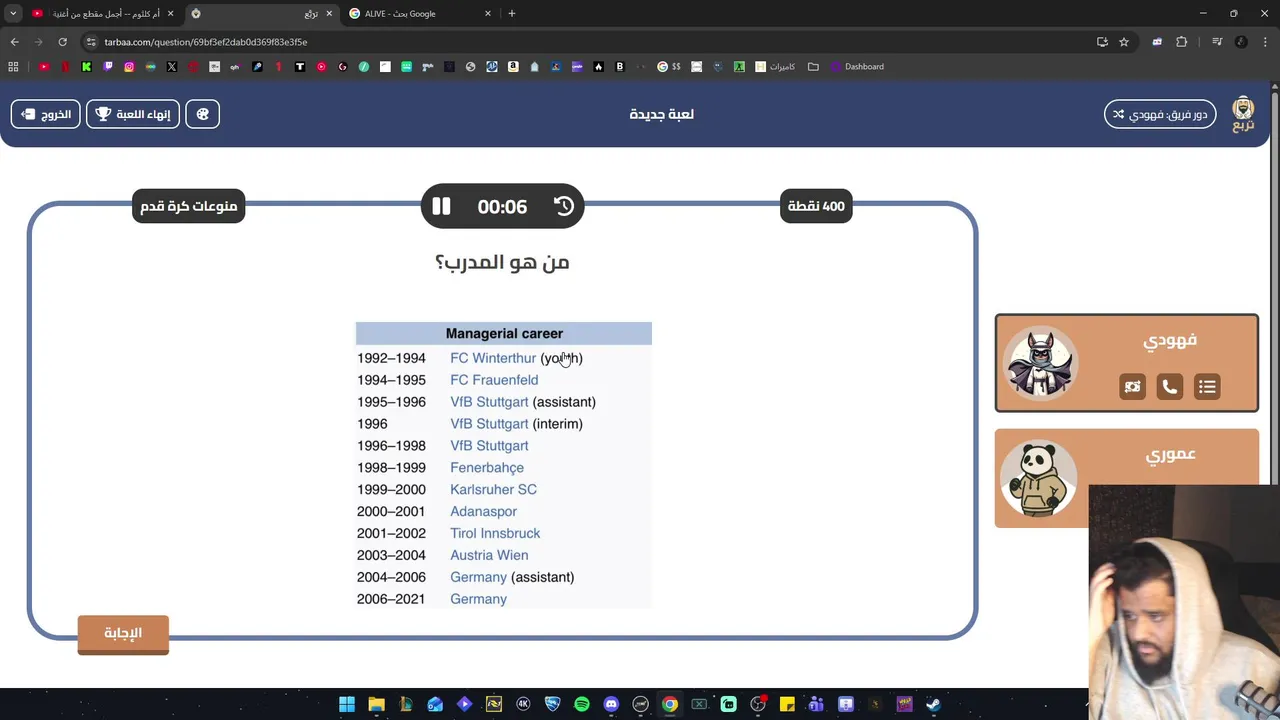
Task: Open the tab search dropdown
Action: (13, 14)
